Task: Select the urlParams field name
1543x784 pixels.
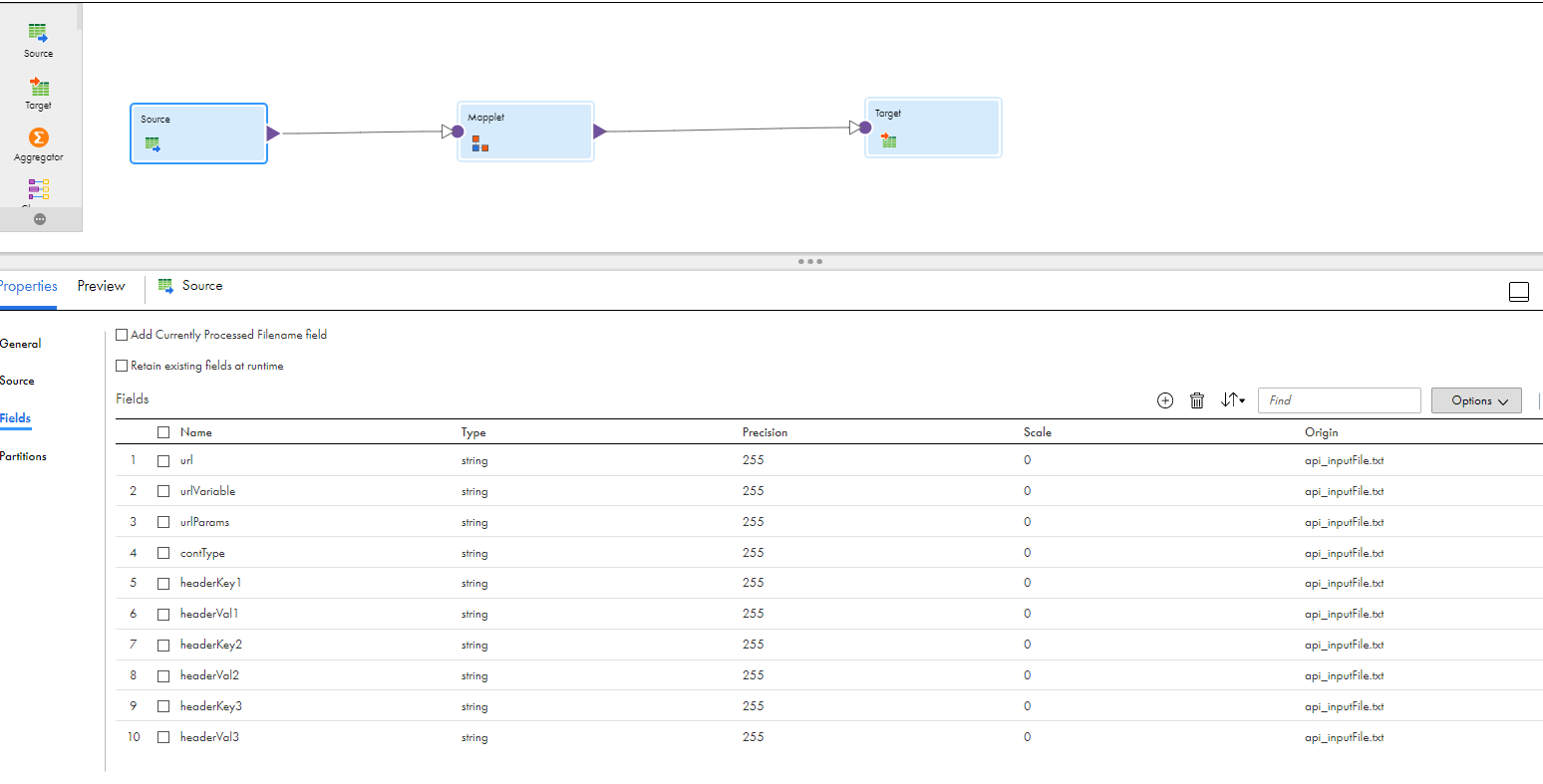Action: tap(204, 522)
